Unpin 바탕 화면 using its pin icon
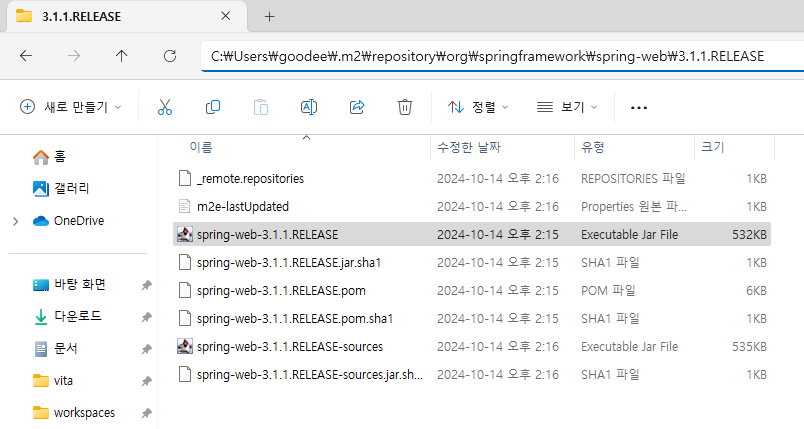This screenshot has height=429, width=804. tap(147, 285)
